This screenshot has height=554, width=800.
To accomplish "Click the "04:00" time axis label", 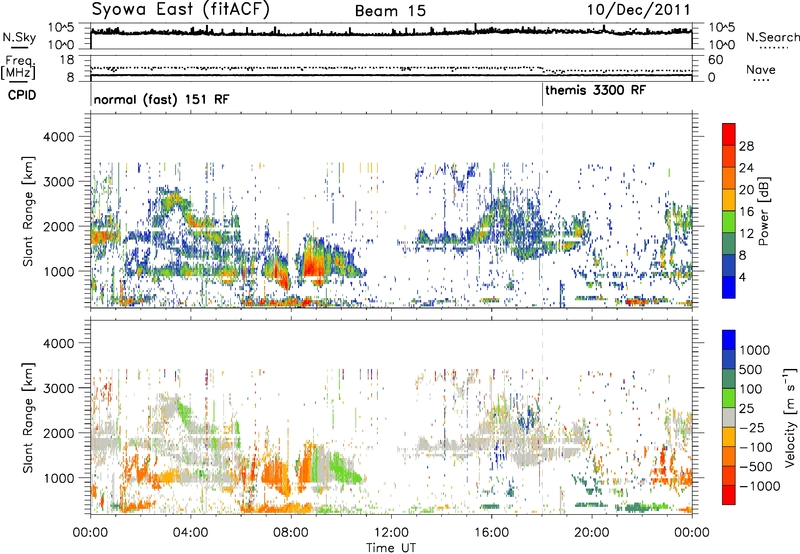I will coord(191,533).
